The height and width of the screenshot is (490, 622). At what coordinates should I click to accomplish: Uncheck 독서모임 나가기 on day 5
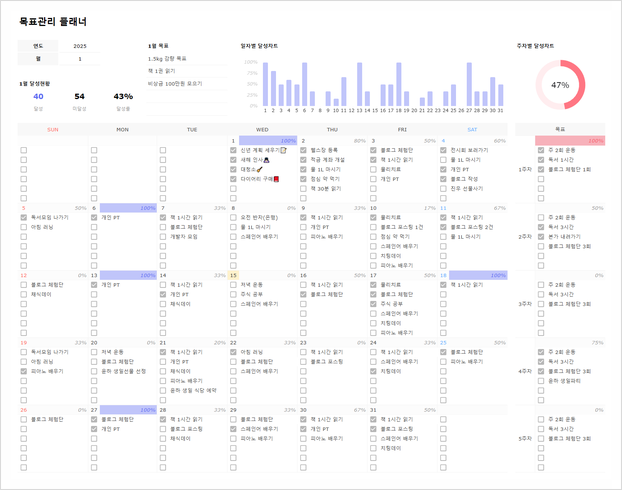[24, 217]
